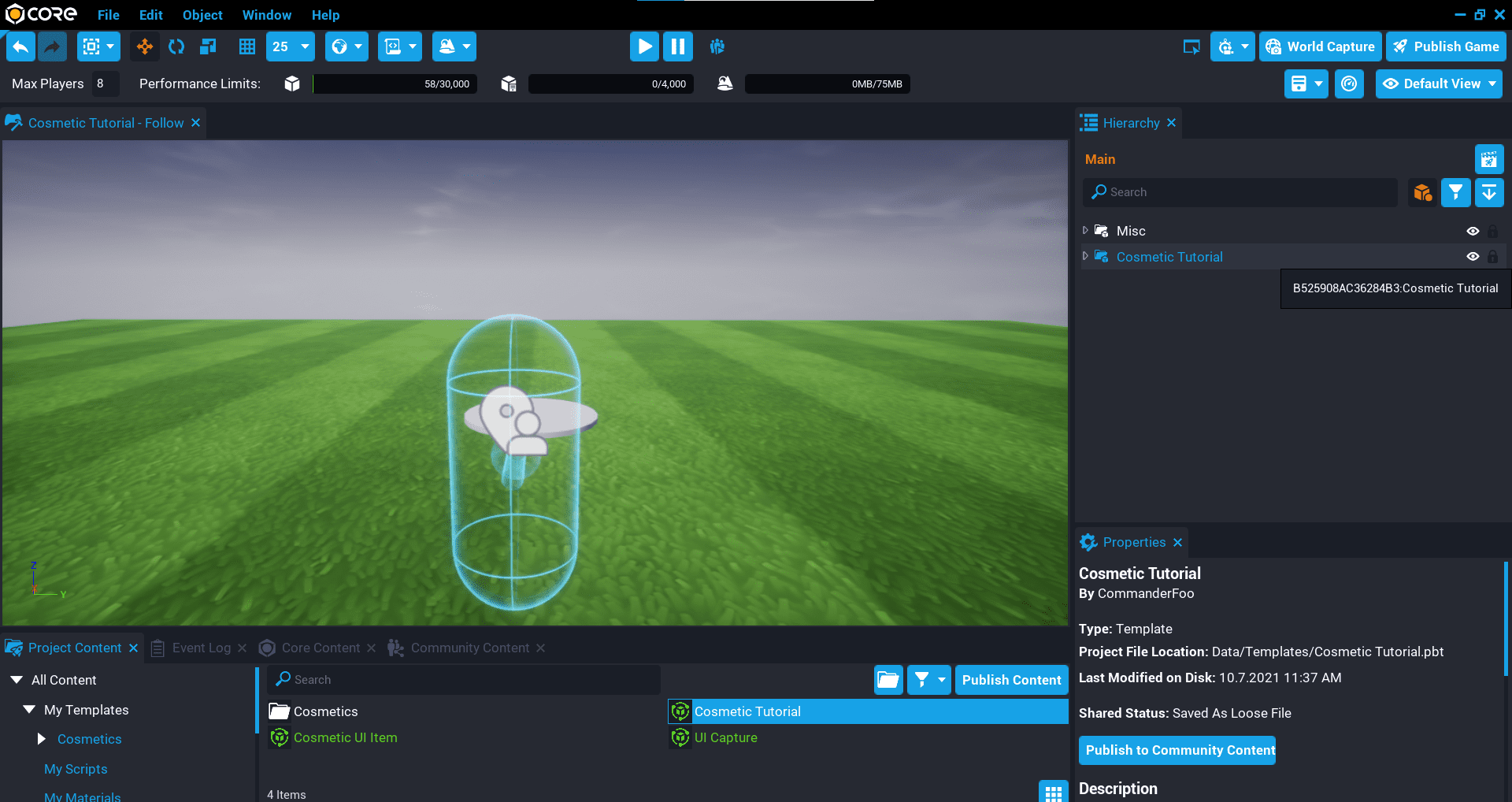The width and height of the screenshot is (1512, 802).
Task: Toggle grid snapping icon
Action: (247, 46)
